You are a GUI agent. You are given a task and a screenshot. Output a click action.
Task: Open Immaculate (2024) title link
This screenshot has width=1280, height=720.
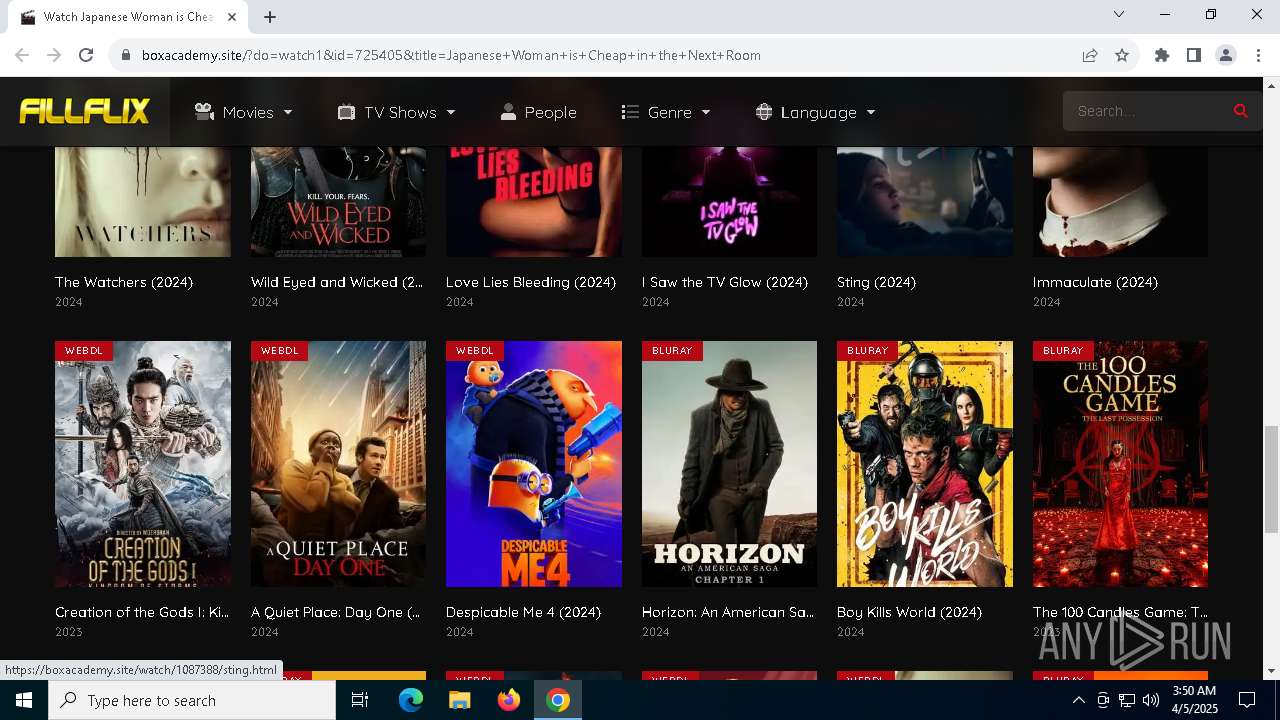1095,282
